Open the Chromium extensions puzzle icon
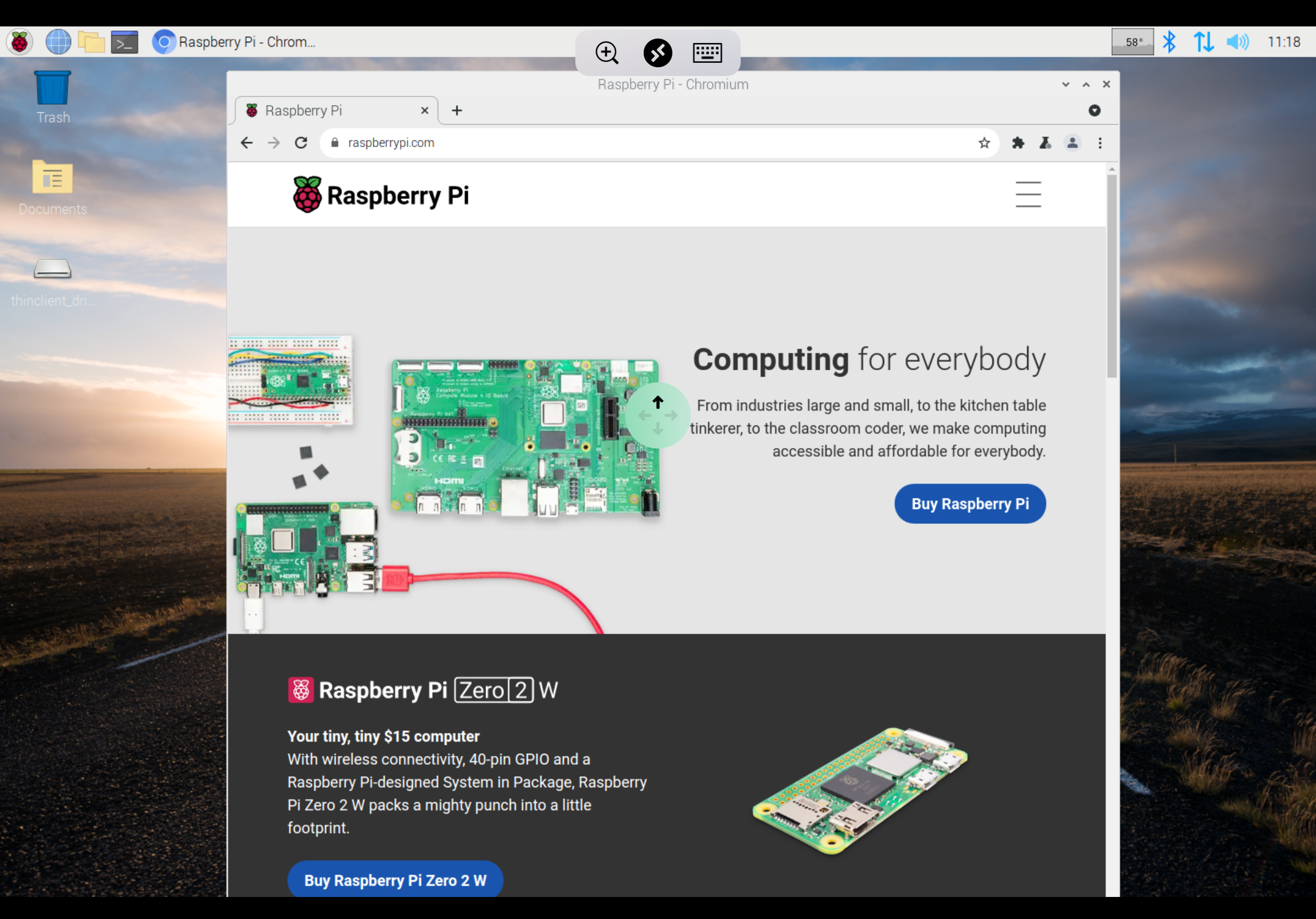1316x919 pixels. (1018, 143)
